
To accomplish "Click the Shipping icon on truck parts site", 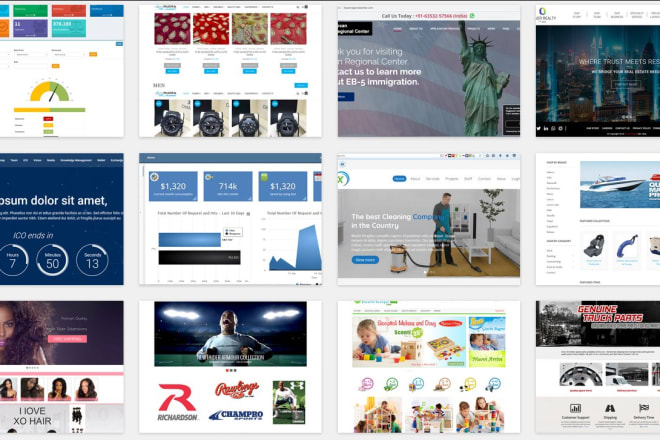I will [610, 408].
